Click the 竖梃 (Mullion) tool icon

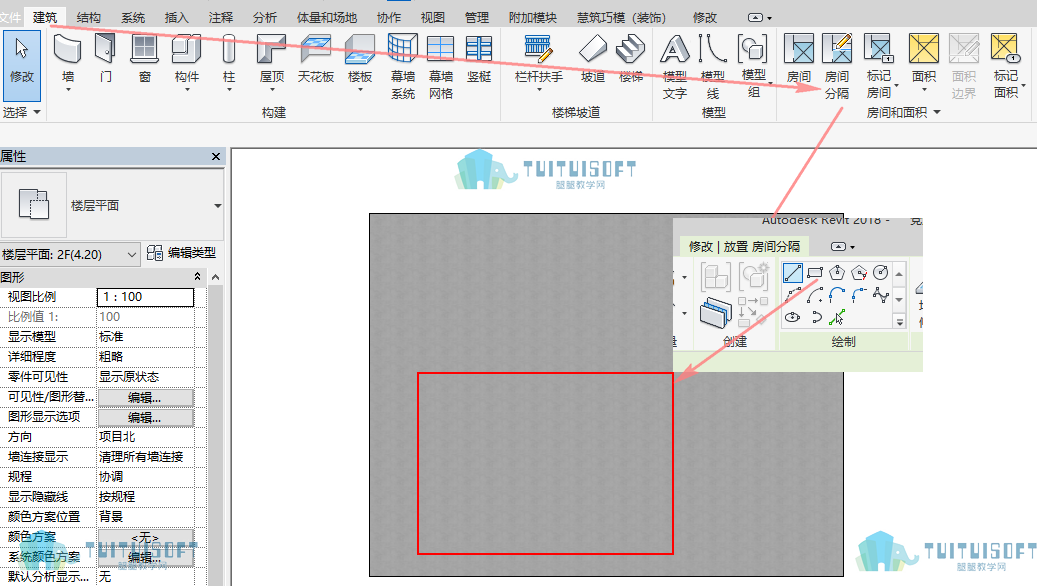(x=479, y=50)
